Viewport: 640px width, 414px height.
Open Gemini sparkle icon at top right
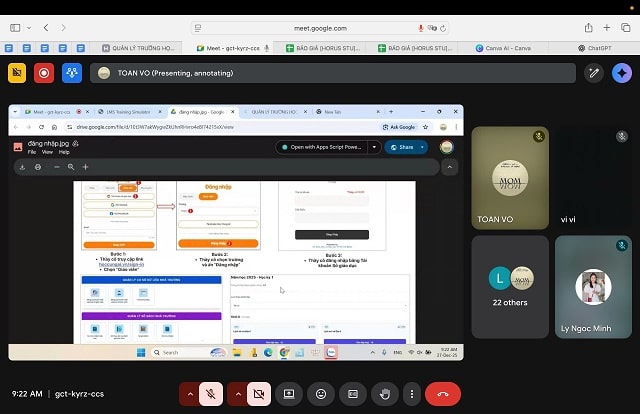click(621, 72)
